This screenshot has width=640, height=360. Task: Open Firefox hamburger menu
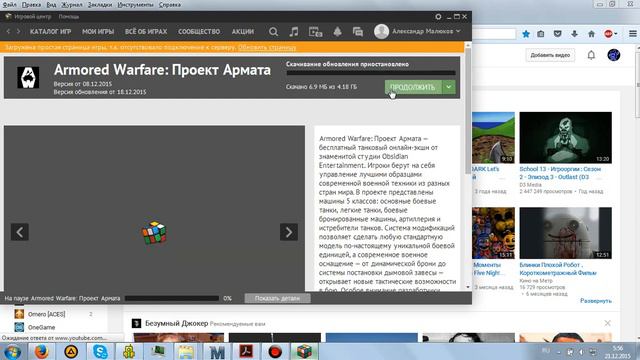coord(632,34)
